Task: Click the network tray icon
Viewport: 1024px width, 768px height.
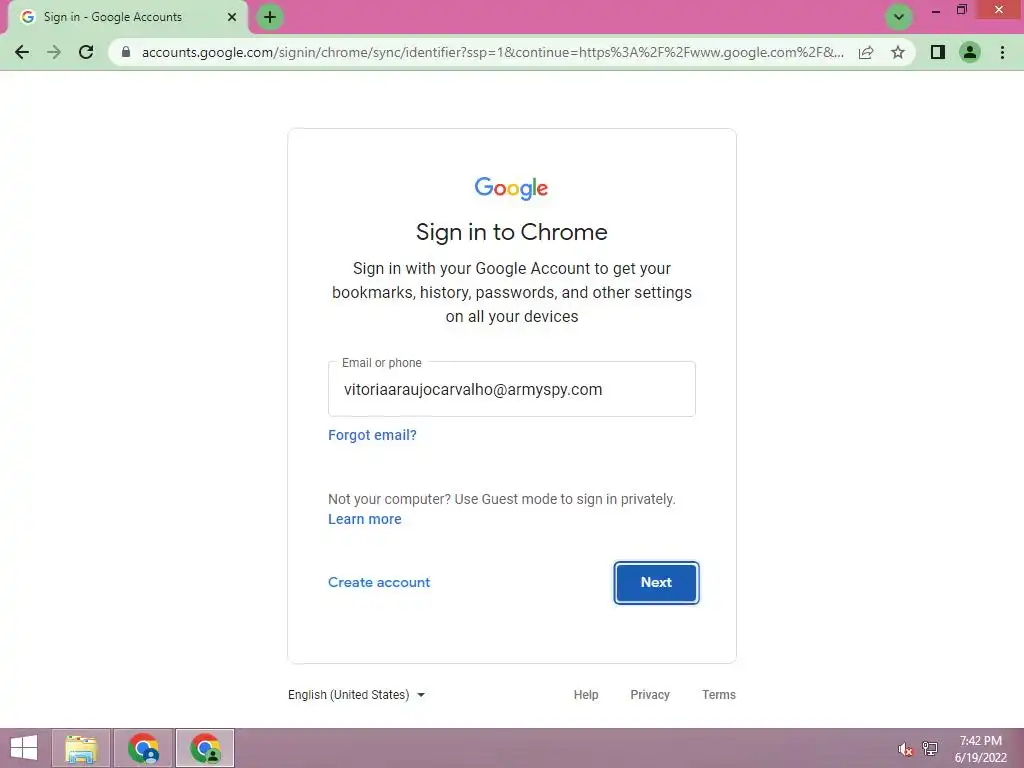Action: [x=930, y=749]
